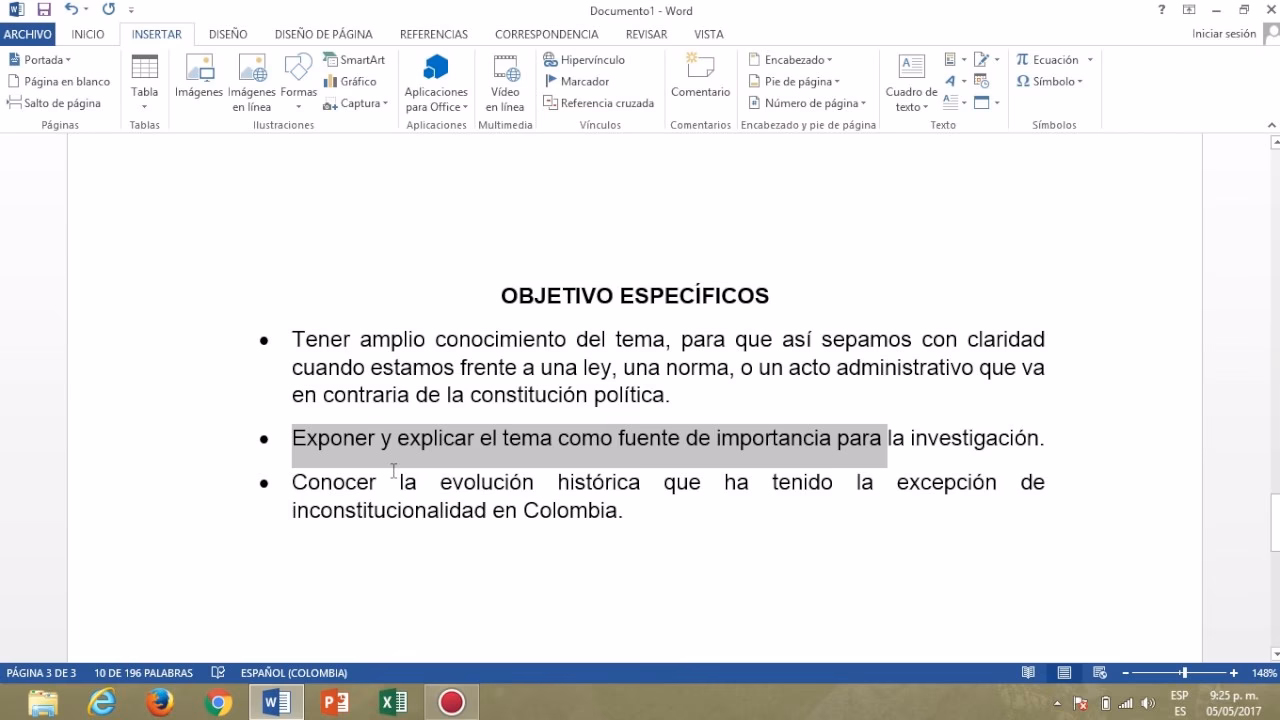Insert a SmartArt graphic
The image size is (1280, 720).
pyautogui.click(x=354, y=59)
